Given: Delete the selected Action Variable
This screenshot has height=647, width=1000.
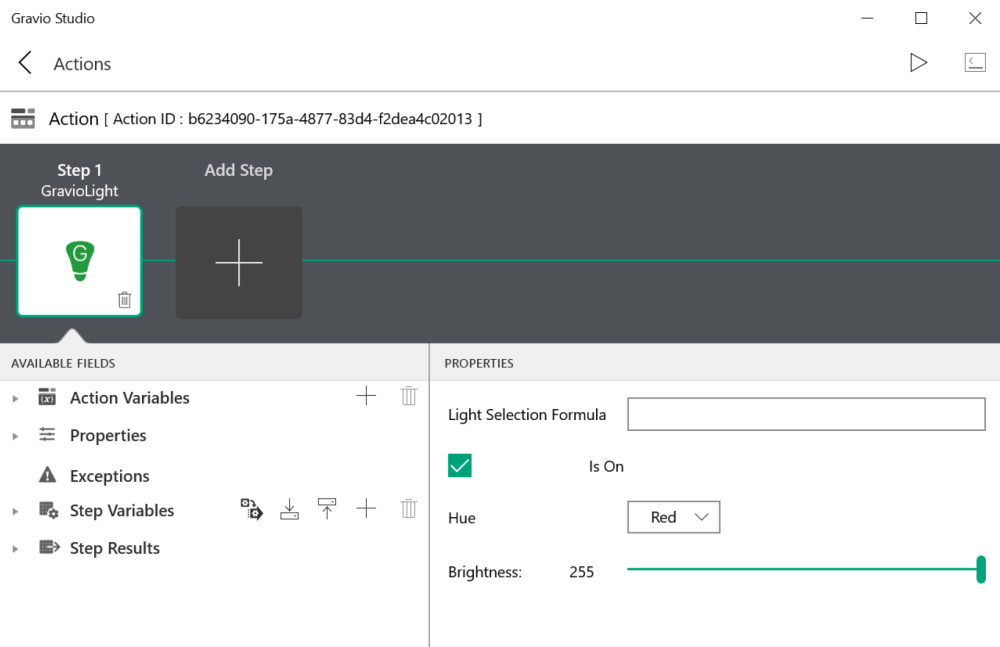Looking at the screenshot, I should coord(409,396).
